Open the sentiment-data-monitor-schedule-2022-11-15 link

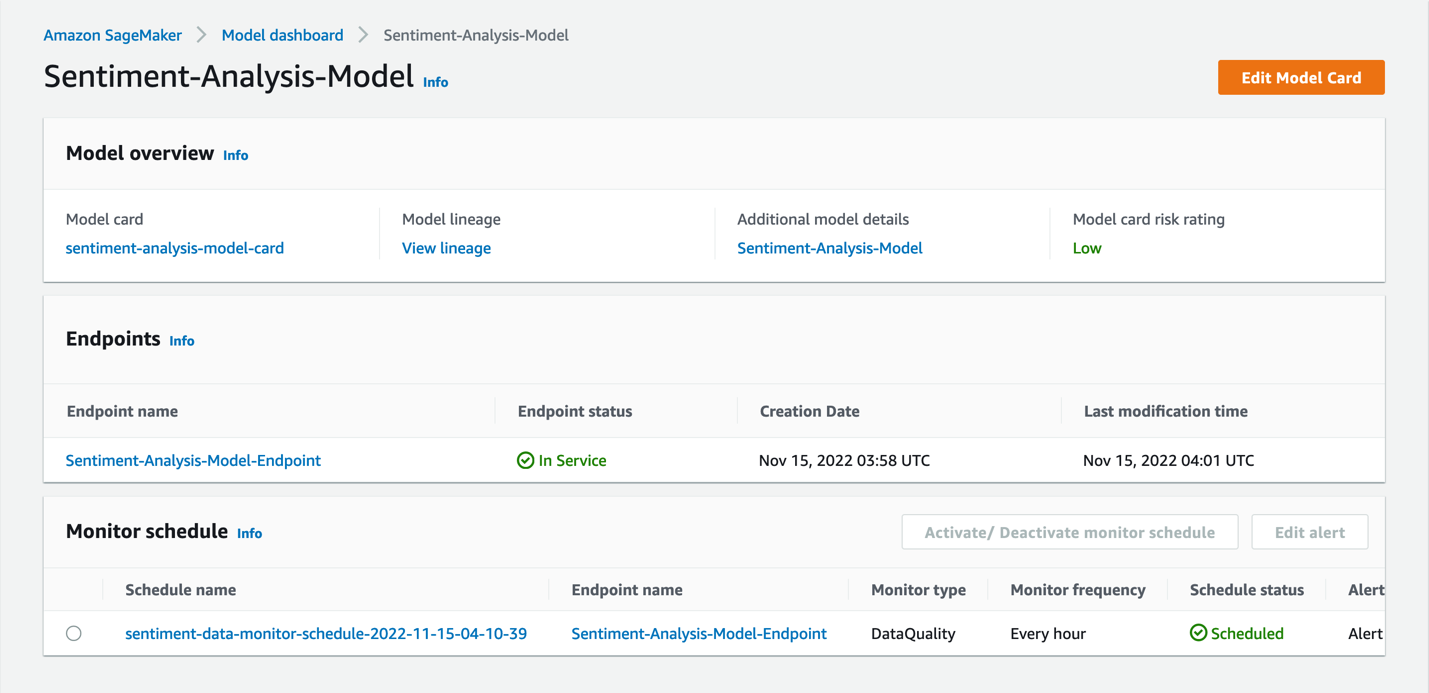click(325, 633)
